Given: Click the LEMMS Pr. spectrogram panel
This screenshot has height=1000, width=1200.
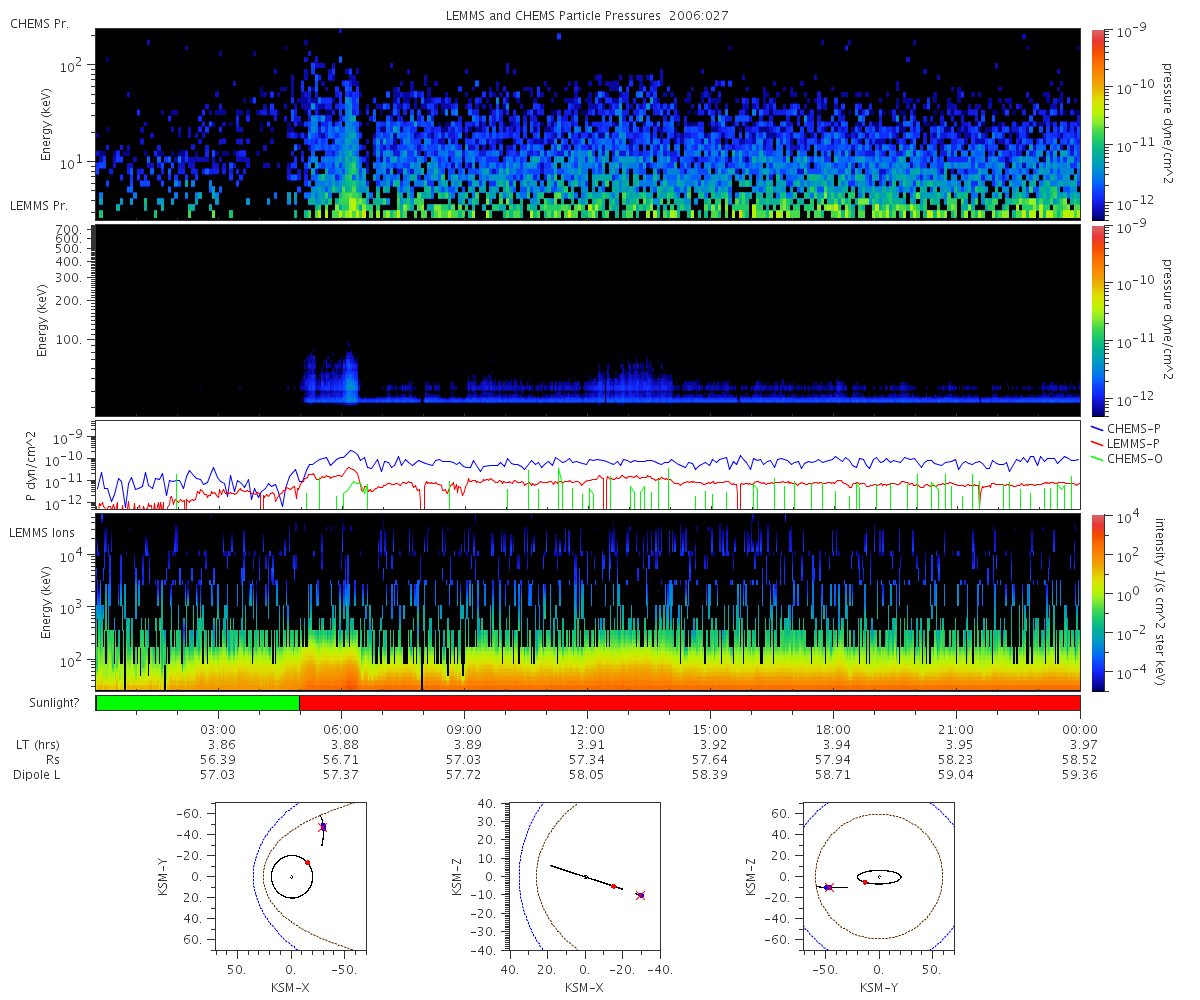Looking at the screenshot, I should tap(588, 320).
